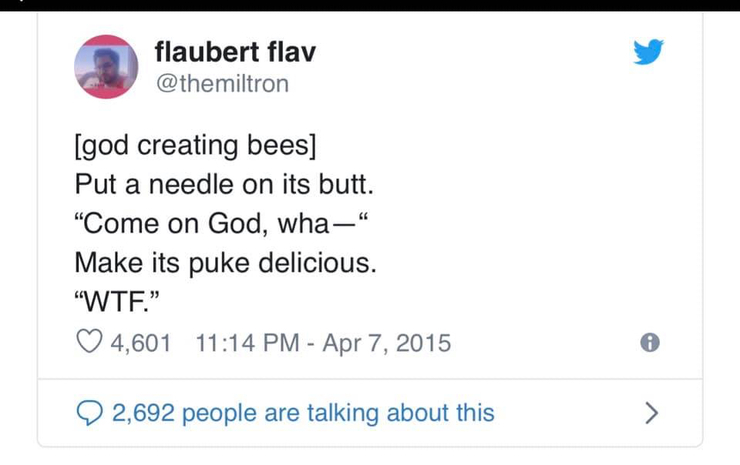Click the black bar above the tweet
Viewport: 740px width, 465px height.
tap(370, 5)
